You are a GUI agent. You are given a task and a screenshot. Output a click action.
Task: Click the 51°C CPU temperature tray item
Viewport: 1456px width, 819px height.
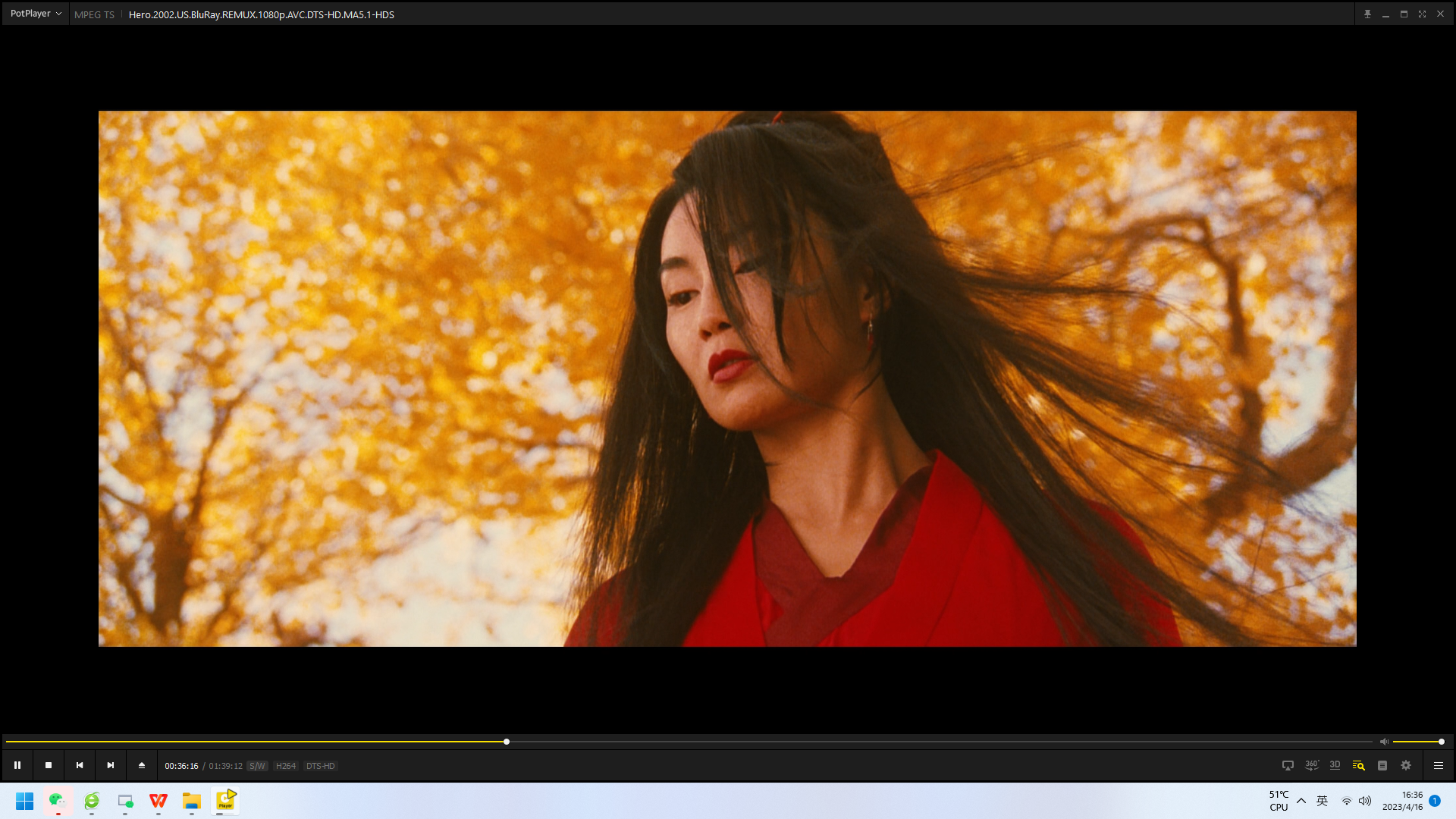(1279, 801)
